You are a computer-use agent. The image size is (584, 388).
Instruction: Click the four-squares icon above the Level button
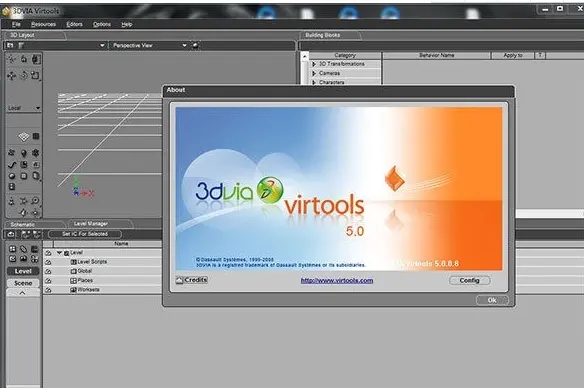pos(12,249)
